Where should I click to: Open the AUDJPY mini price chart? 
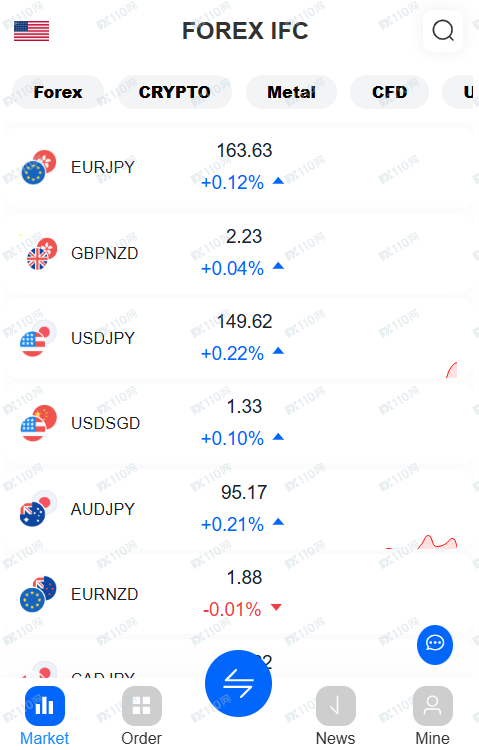[421, 541]
